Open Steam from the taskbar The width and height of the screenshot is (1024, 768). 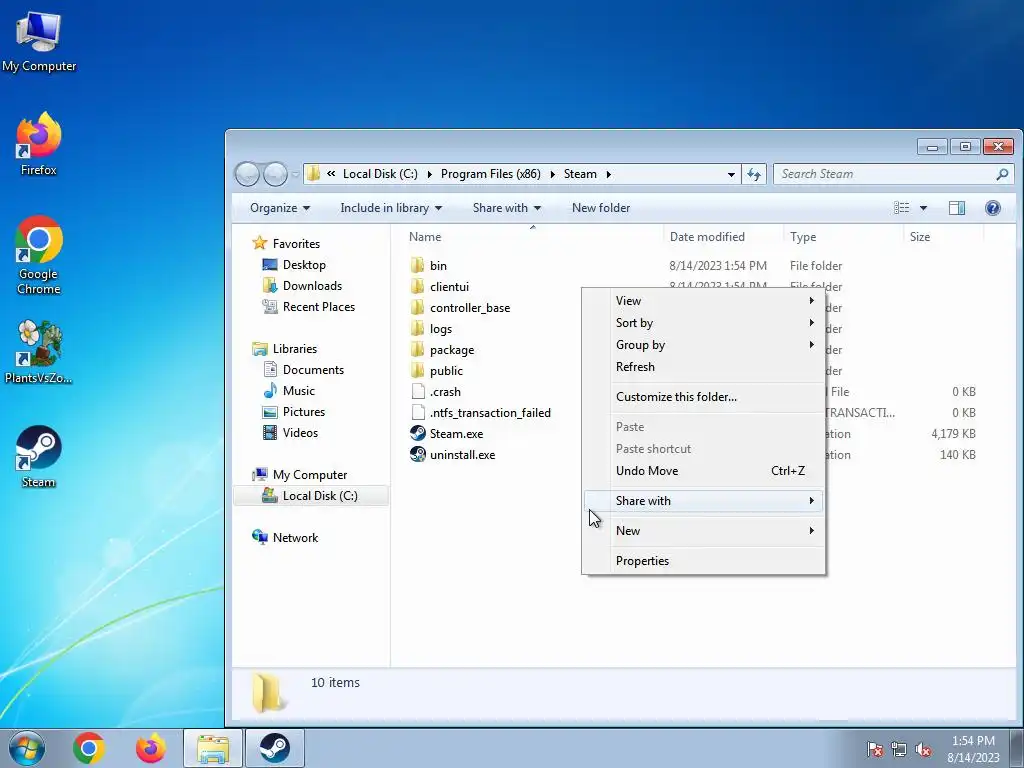(x=275, y=748)
